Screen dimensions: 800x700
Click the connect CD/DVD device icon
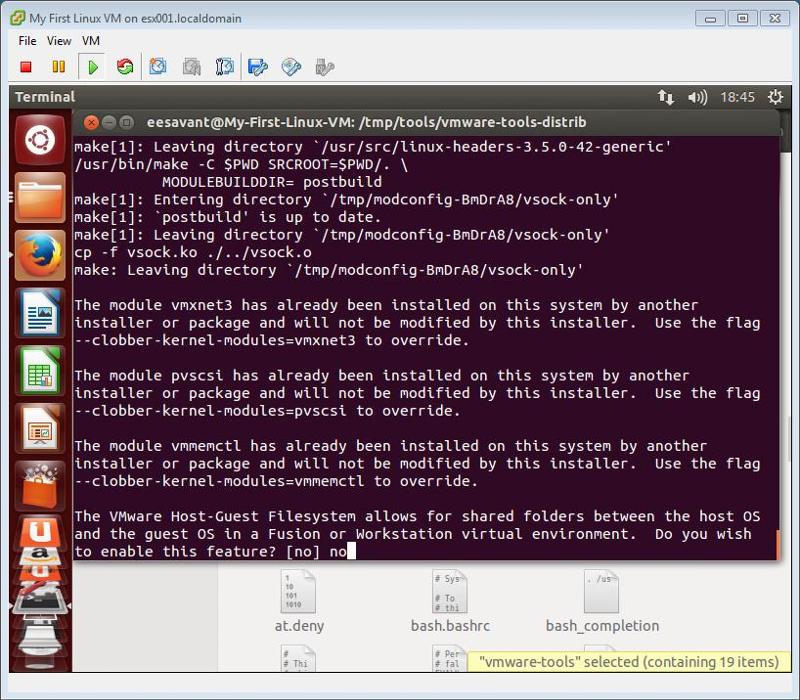point(291,66)
